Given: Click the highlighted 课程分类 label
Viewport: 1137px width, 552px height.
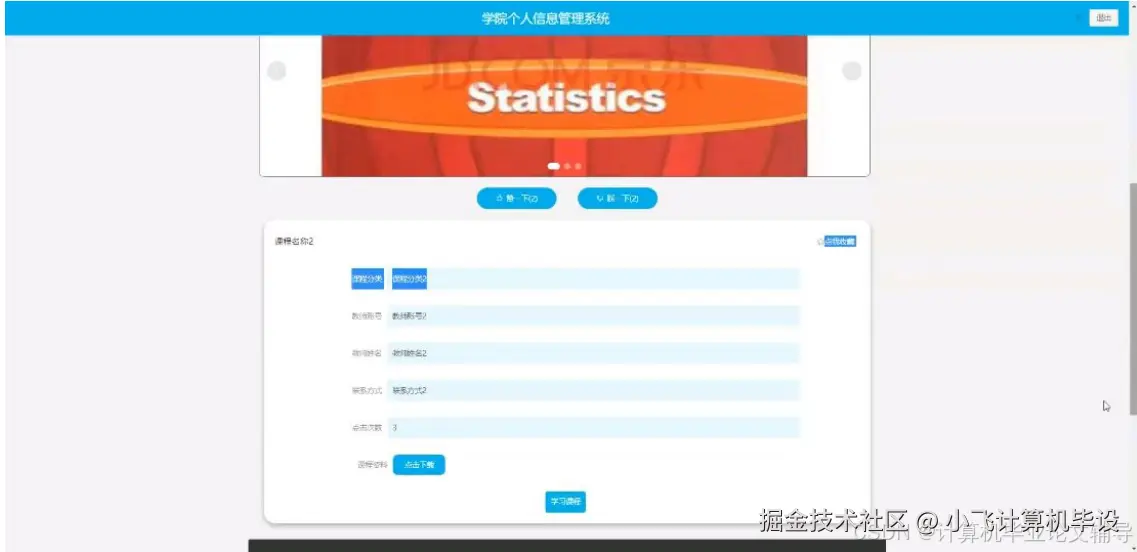Looking at the screenshot, I should (368, 279).
